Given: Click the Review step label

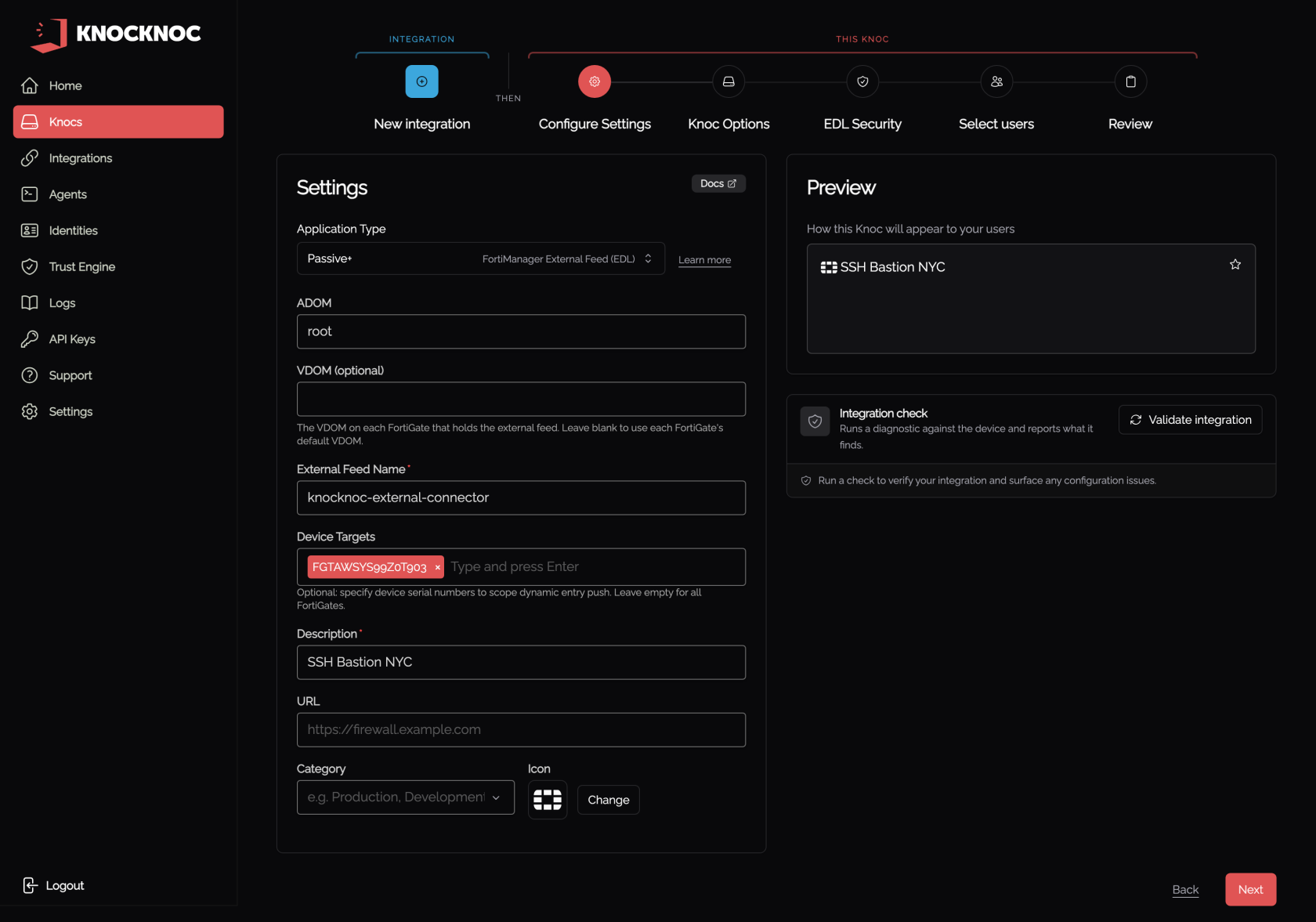Looking at the screenshot, I should [1130, 124].
